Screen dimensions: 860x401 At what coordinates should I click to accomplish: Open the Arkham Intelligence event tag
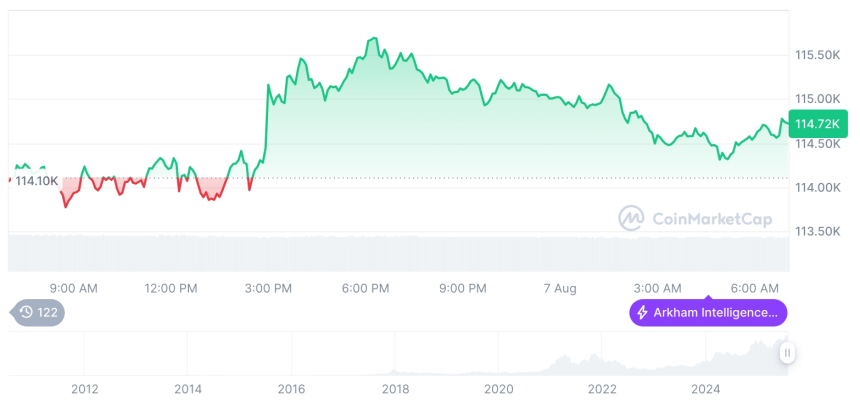[x=708, y=313]
